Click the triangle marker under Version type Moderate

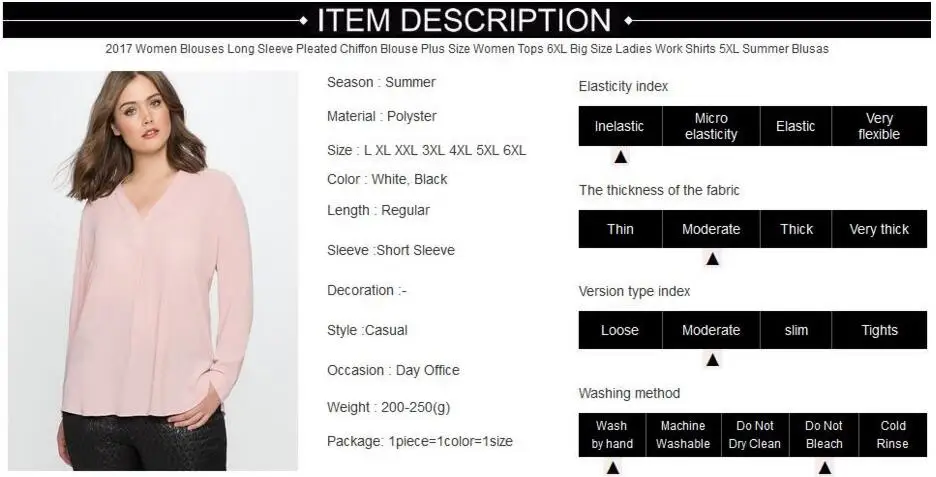point(712,360)
